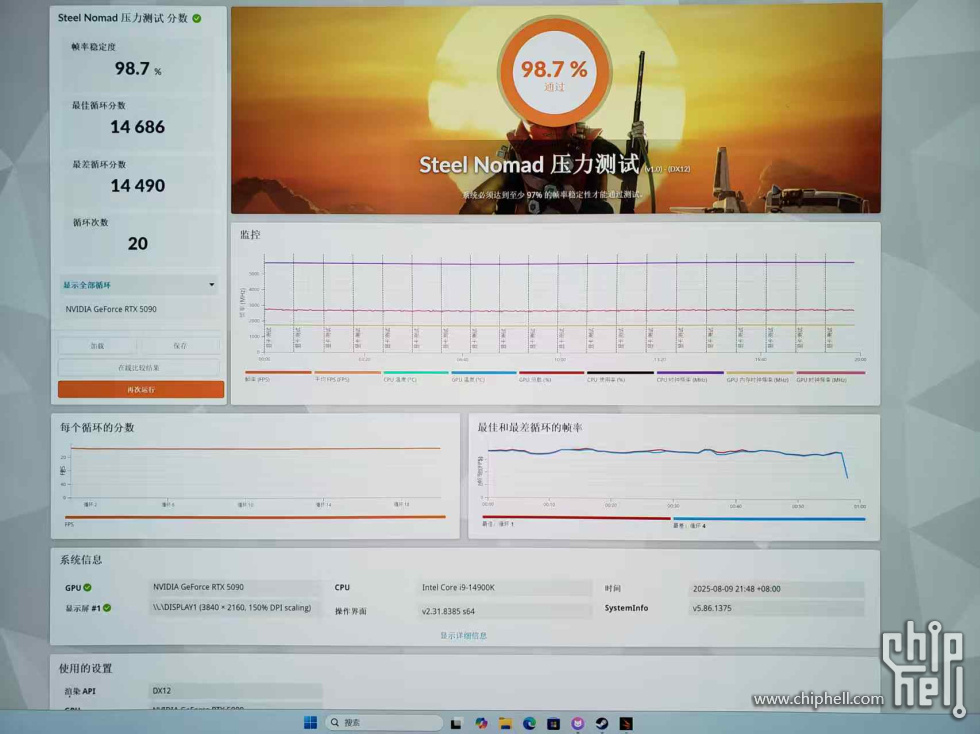Open the 显示详细信息 link
This screenshot has height=734, width=980.
pos(463,636)
